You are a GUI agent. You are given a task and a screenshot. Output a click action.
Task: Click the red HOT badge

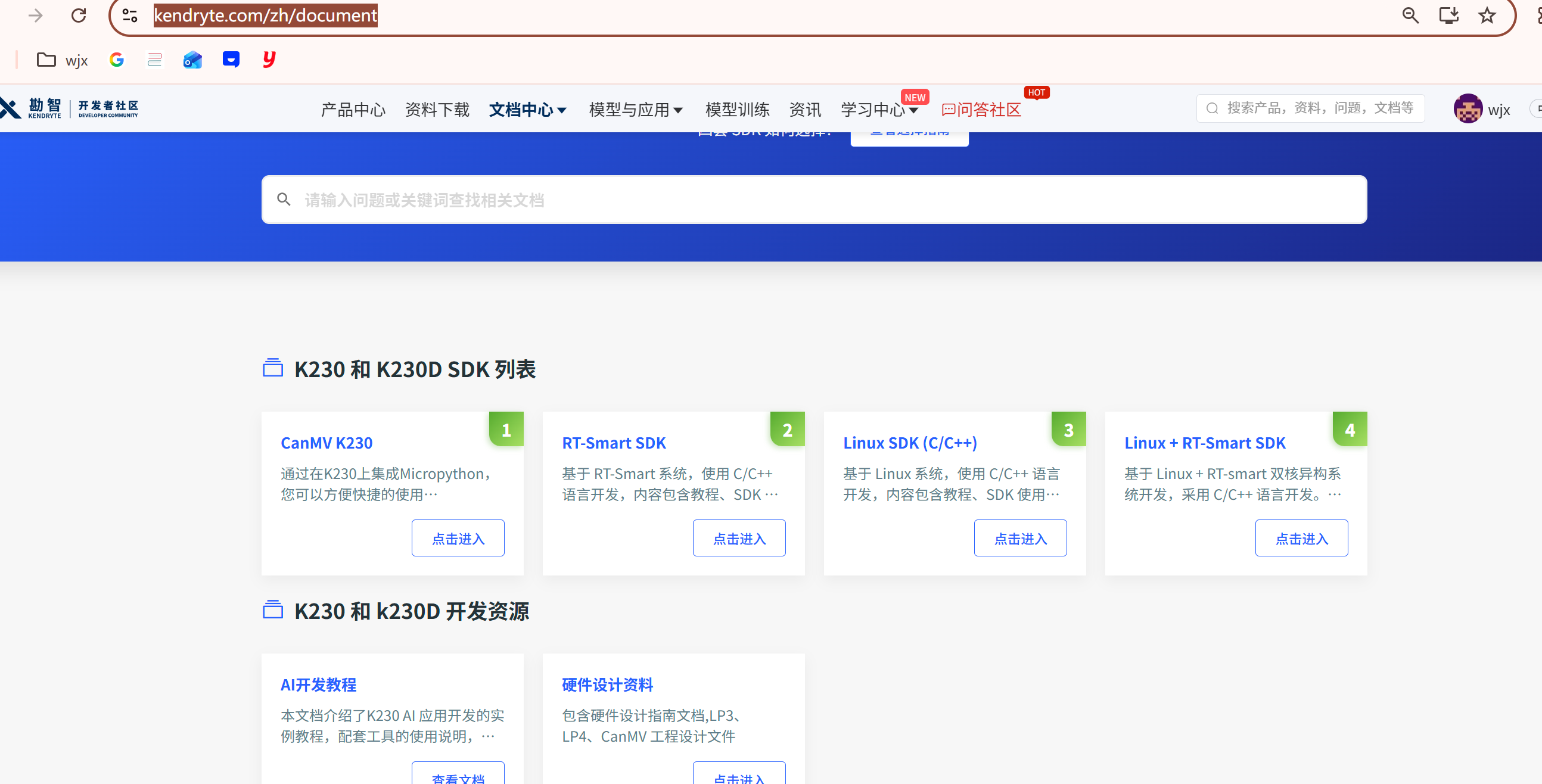tap(1036, 92)
